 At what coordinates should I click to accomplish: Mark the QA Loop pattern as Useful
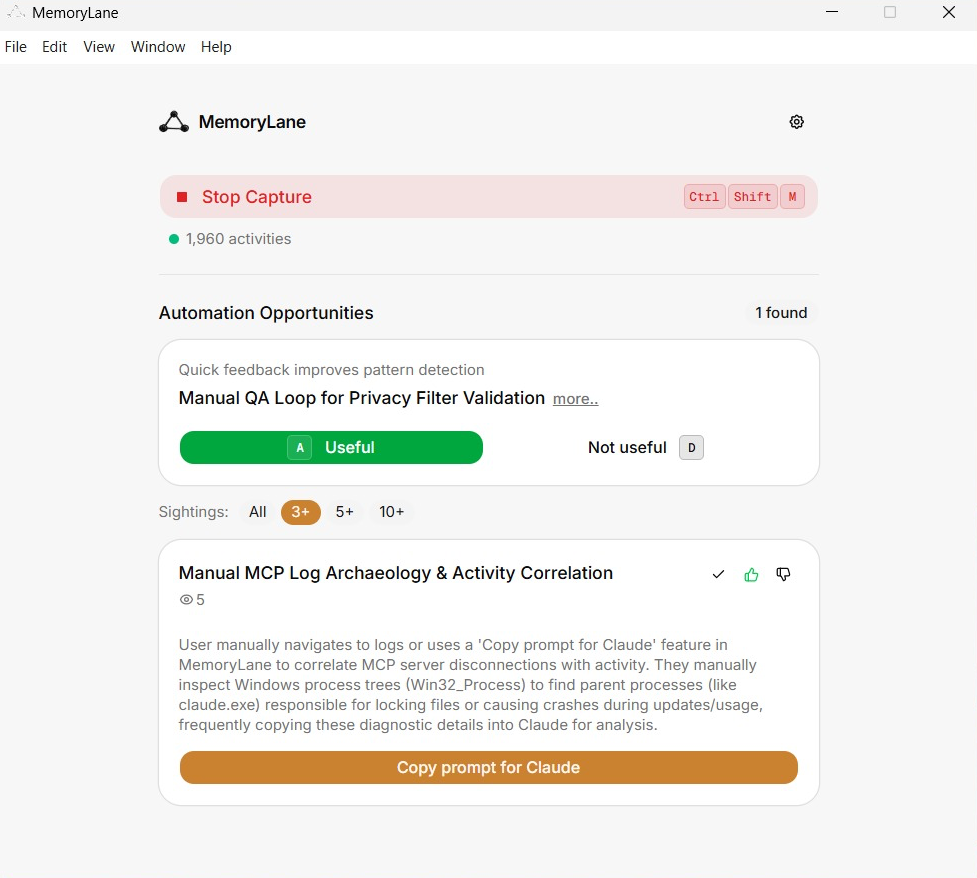[331, 448]
